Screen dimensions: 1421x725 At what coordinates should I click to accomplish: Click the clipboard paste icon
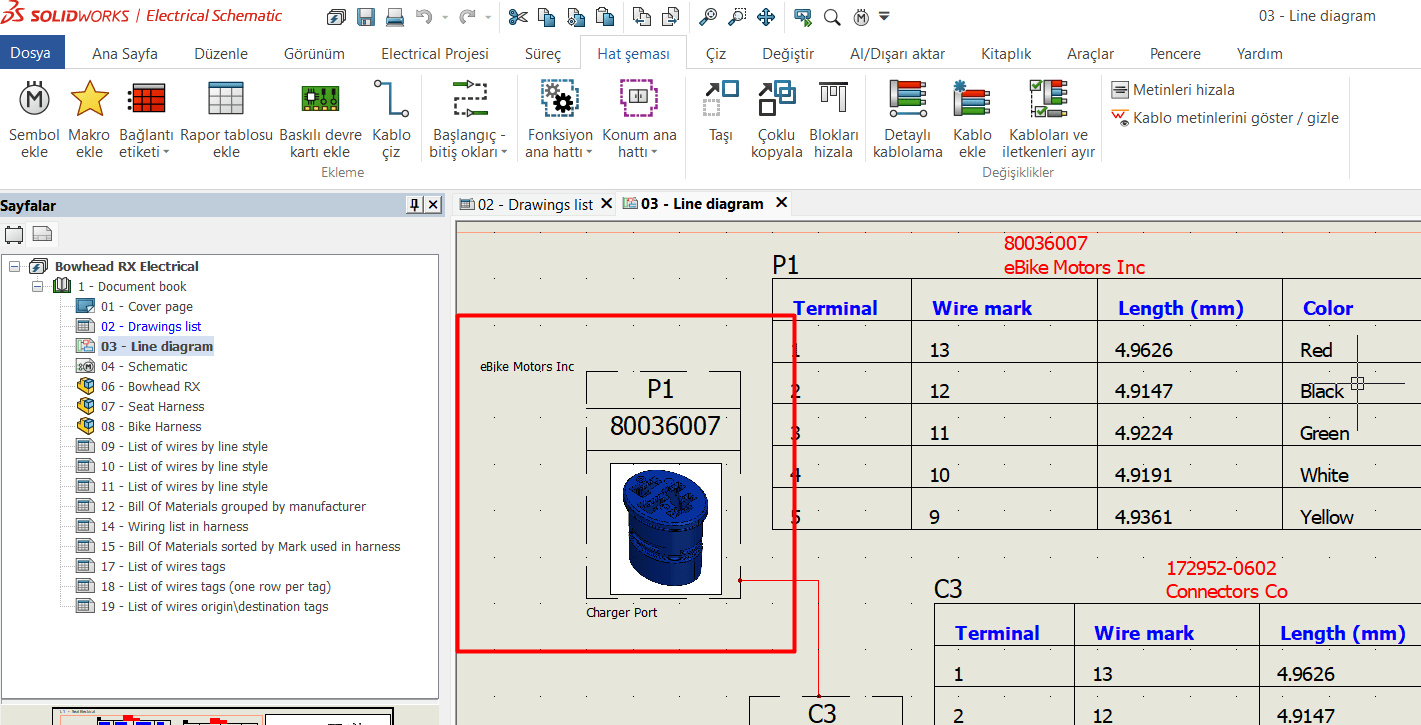[605, 17]
